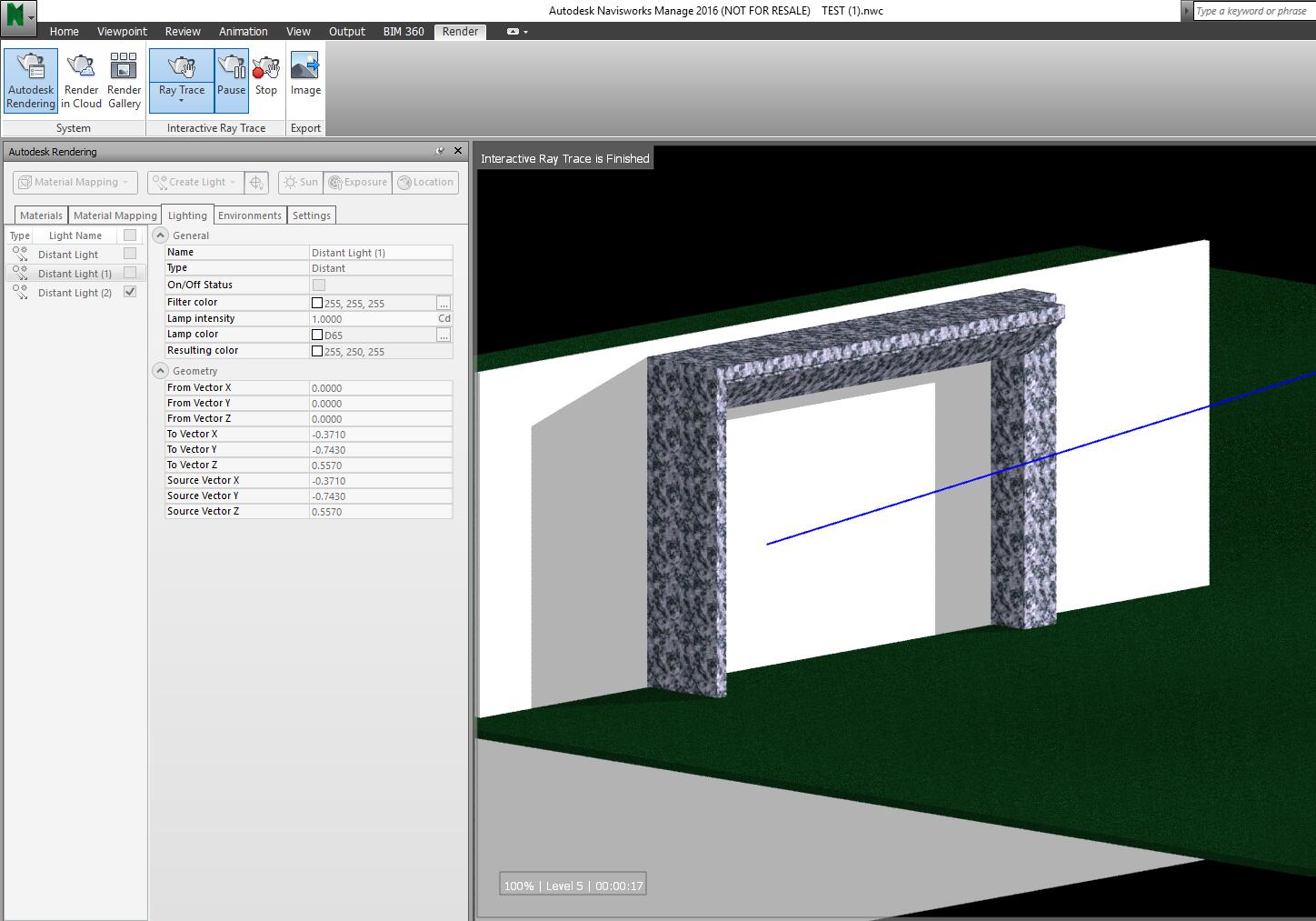Disable the Distant Light (2) checkbox
The image size is (1316, 921).
pos(130,292)
